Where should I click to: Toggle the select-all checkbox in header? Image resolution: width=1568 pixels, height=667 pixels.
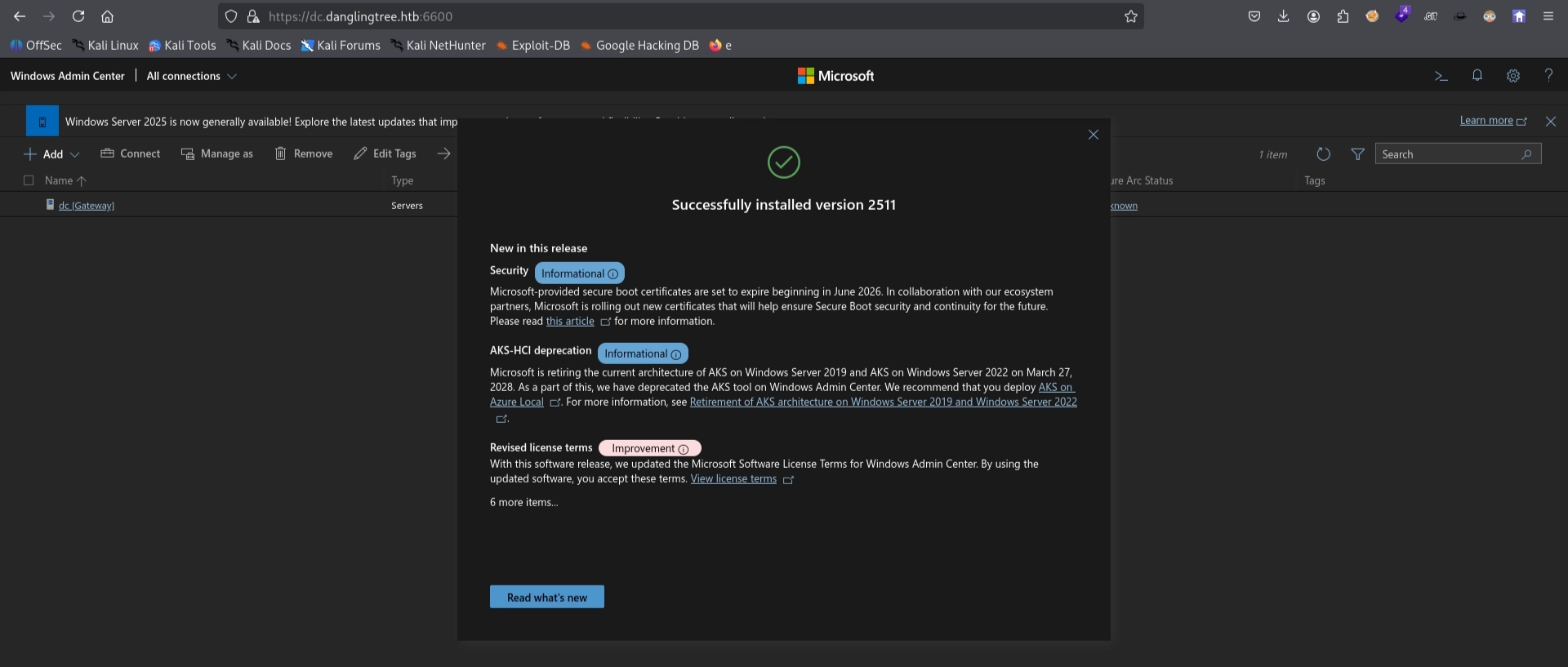[29, 180]
